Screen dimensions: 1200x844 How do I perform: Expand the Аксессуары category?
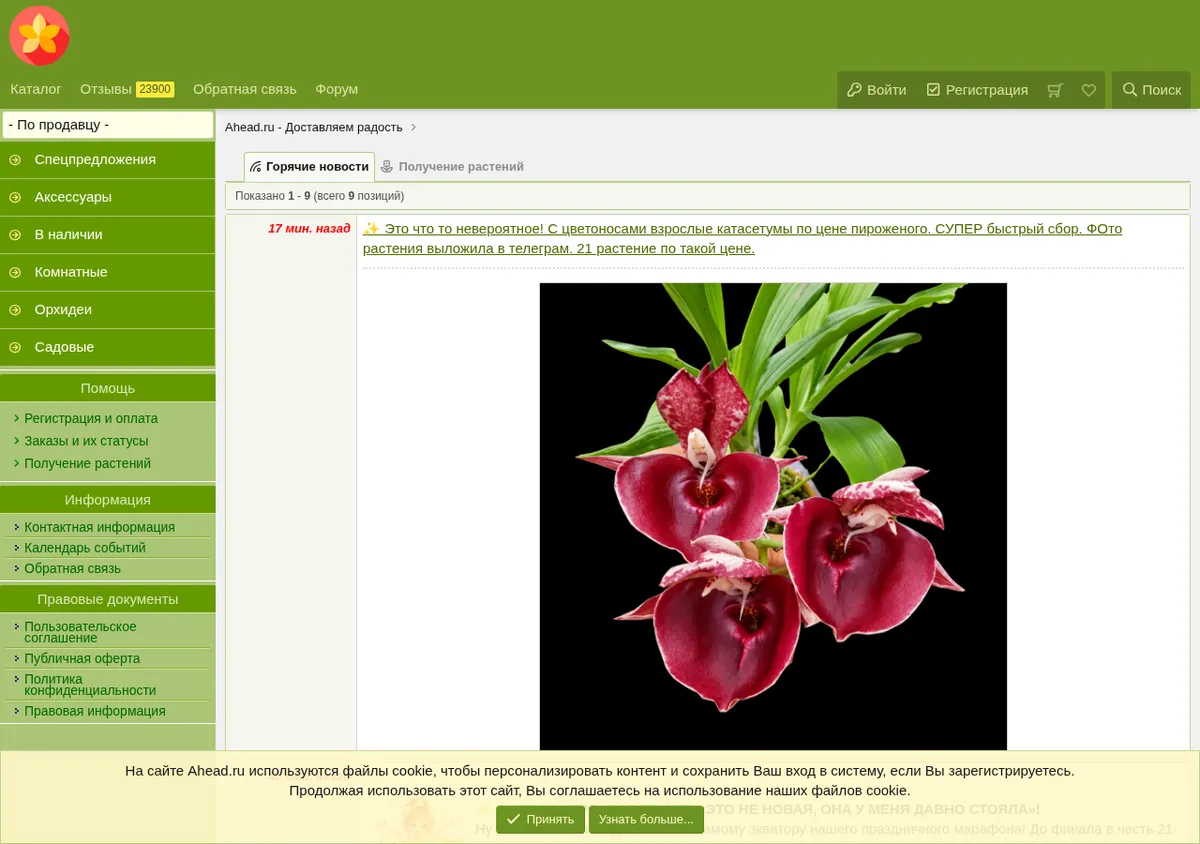(108, 197)
